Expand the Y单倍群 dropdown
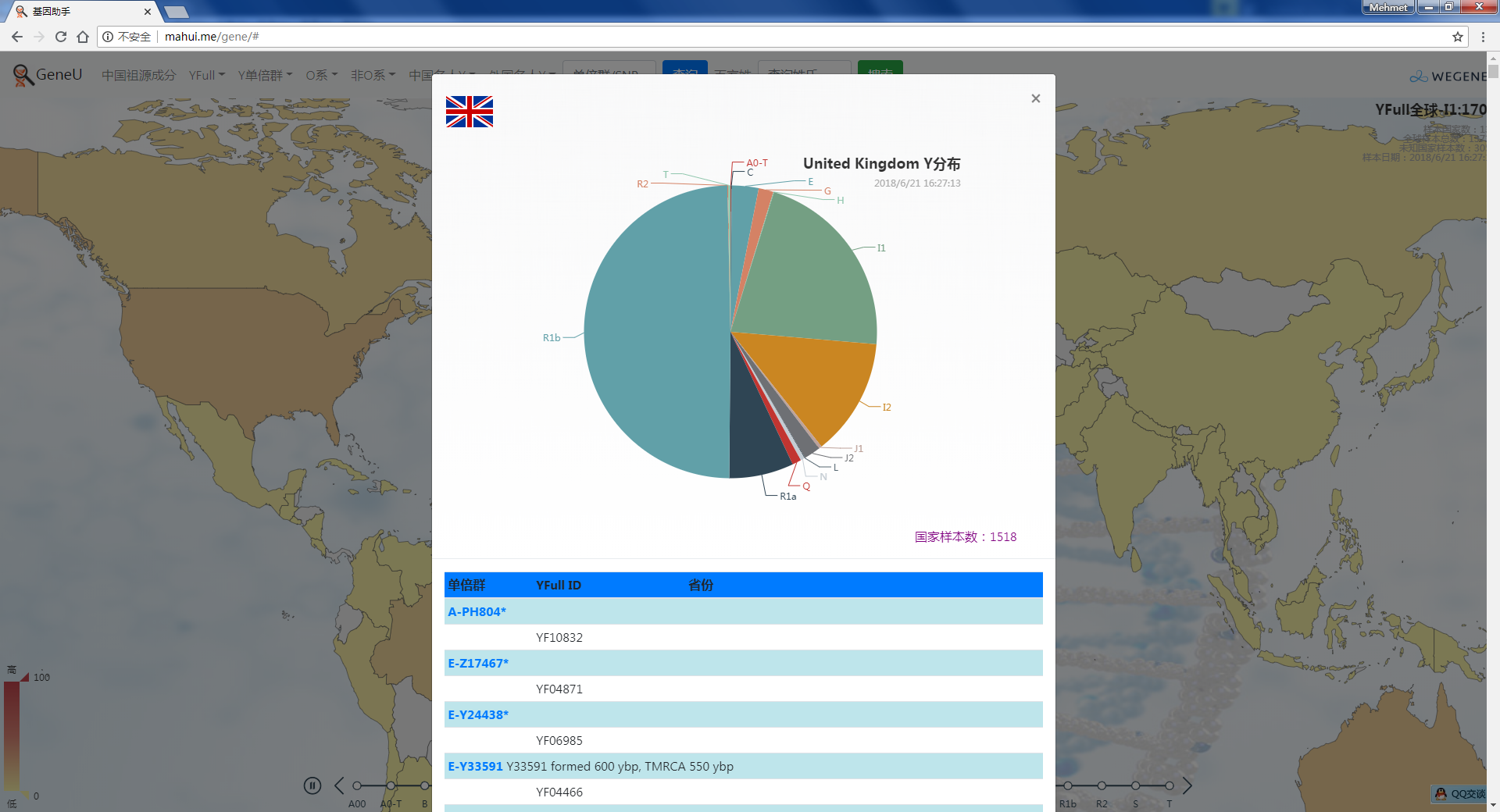The image size is (1500, 812). click(265, 75)
